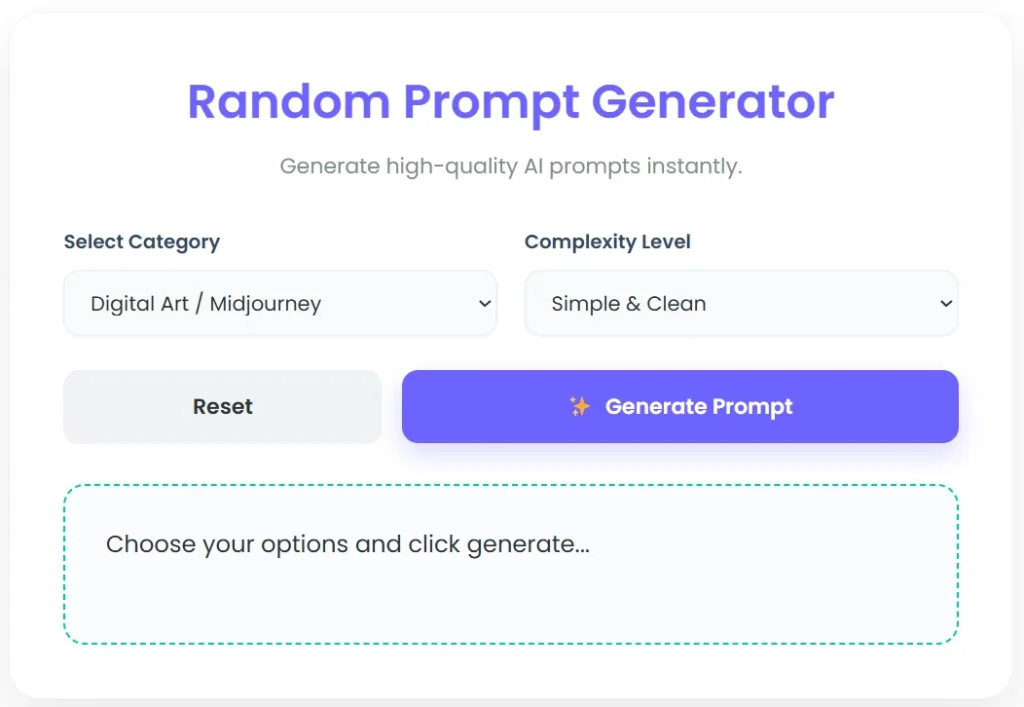
Task: Expand the 'Digital Art / Midjourney' combo box
Action: tap(280, 303)
